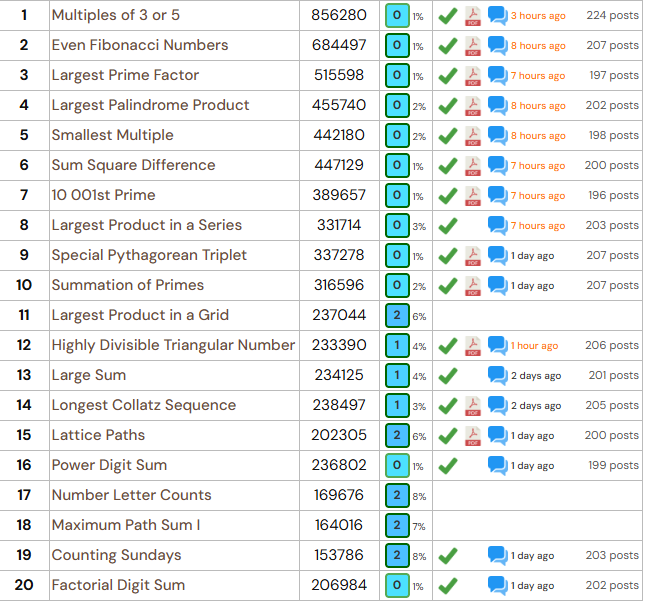650x601 pixels.
Task: Click difficulty badge 2 for Largest Product in a Grid
Action: (x=397, y=315)
